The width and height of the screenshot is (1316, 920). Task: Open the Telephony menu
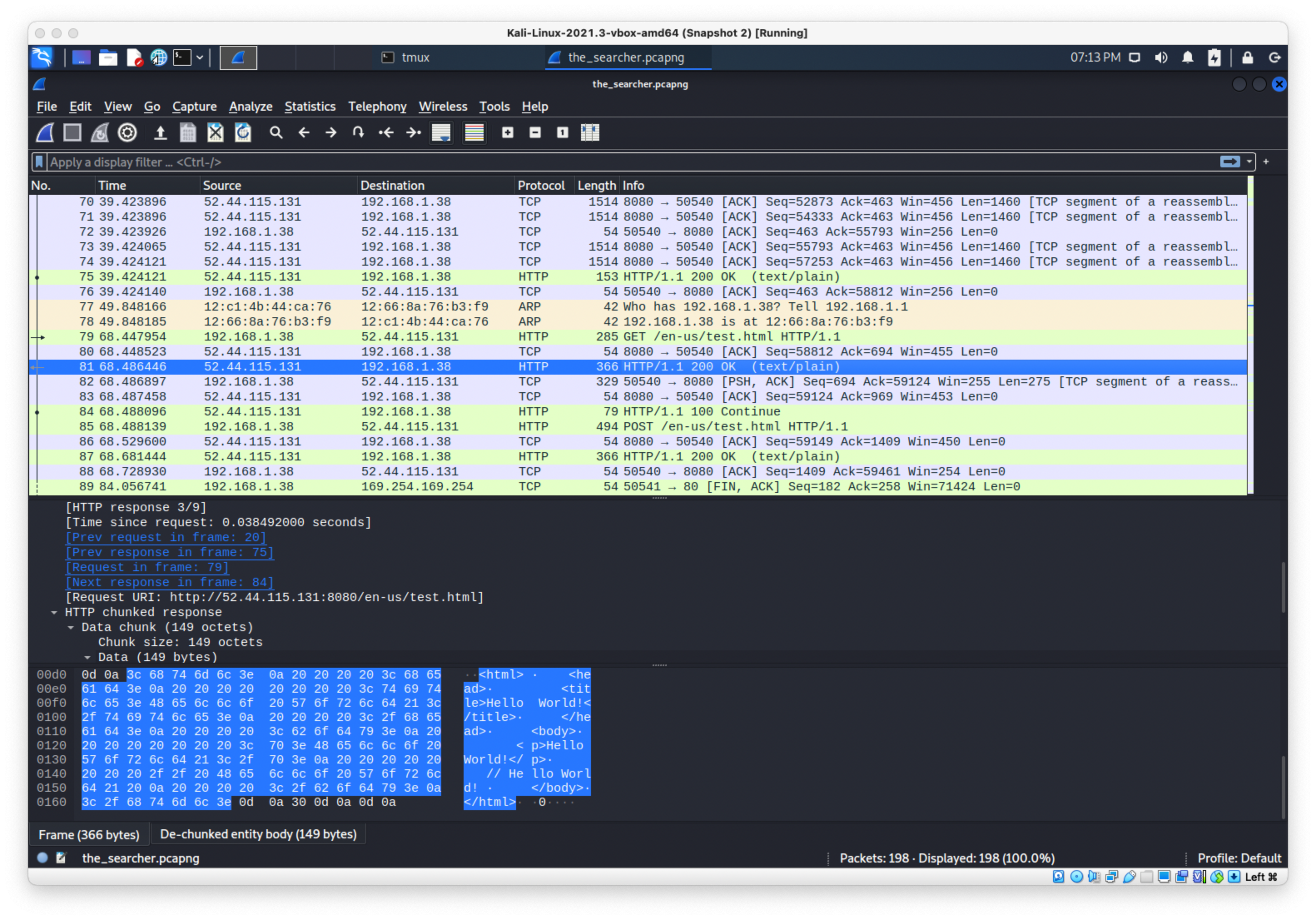coord(377,107)
